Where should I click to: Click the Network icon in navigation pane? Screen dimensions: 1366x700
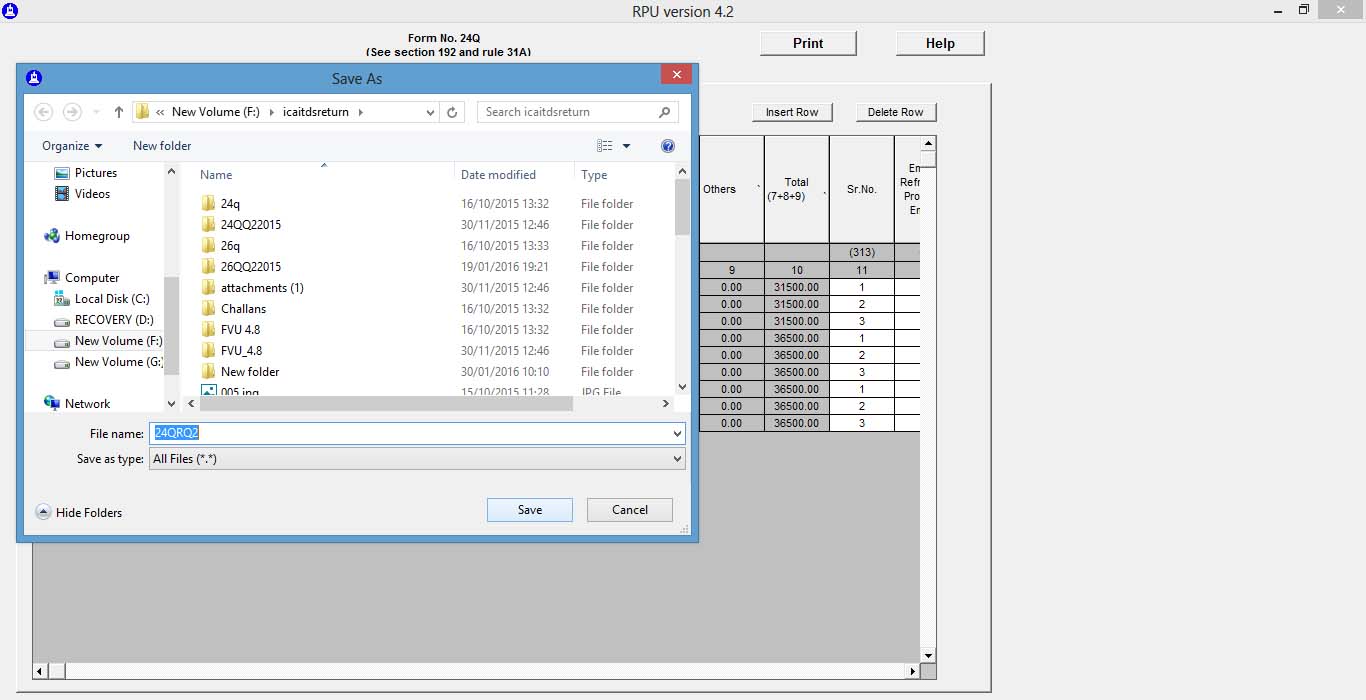click(x=52, y=403)
